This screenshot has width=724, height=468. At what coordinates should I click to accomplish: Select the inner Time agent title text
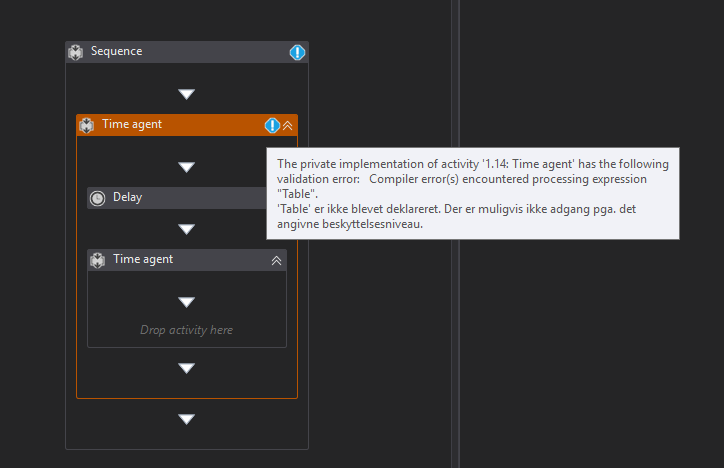click(x=143, y=259)
